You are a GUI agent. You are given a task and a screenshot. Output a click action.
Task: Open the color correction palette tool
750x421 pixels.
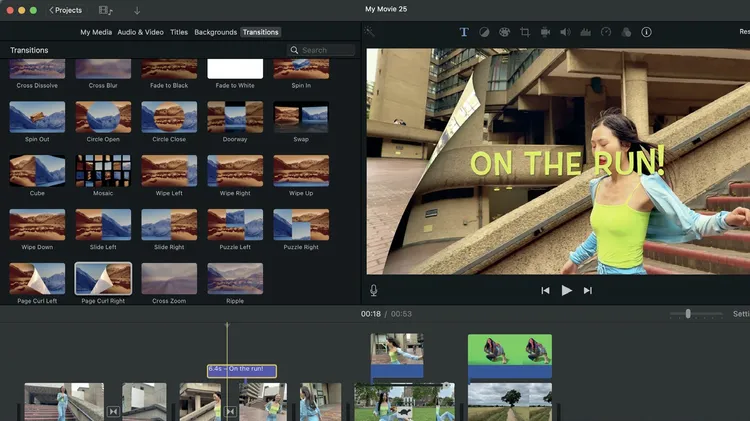coord(504,32)
